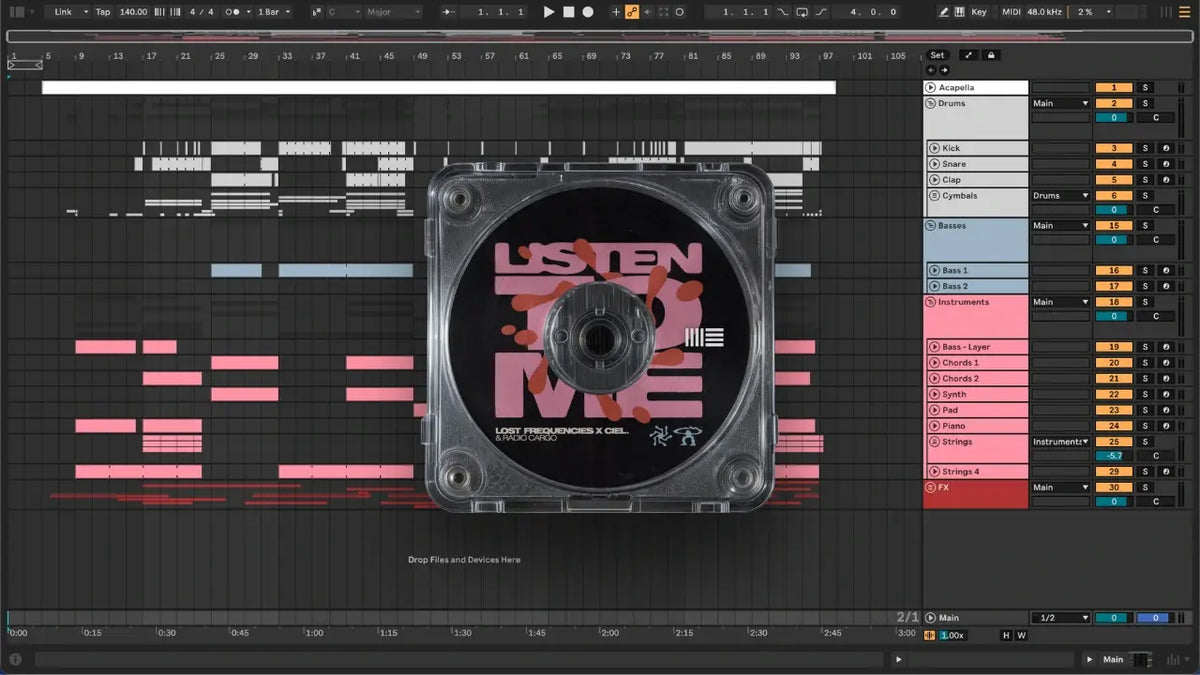Toggle the metronome icon beside time signature
This screenshot has width=1200, height=675.
pos(233,12)
